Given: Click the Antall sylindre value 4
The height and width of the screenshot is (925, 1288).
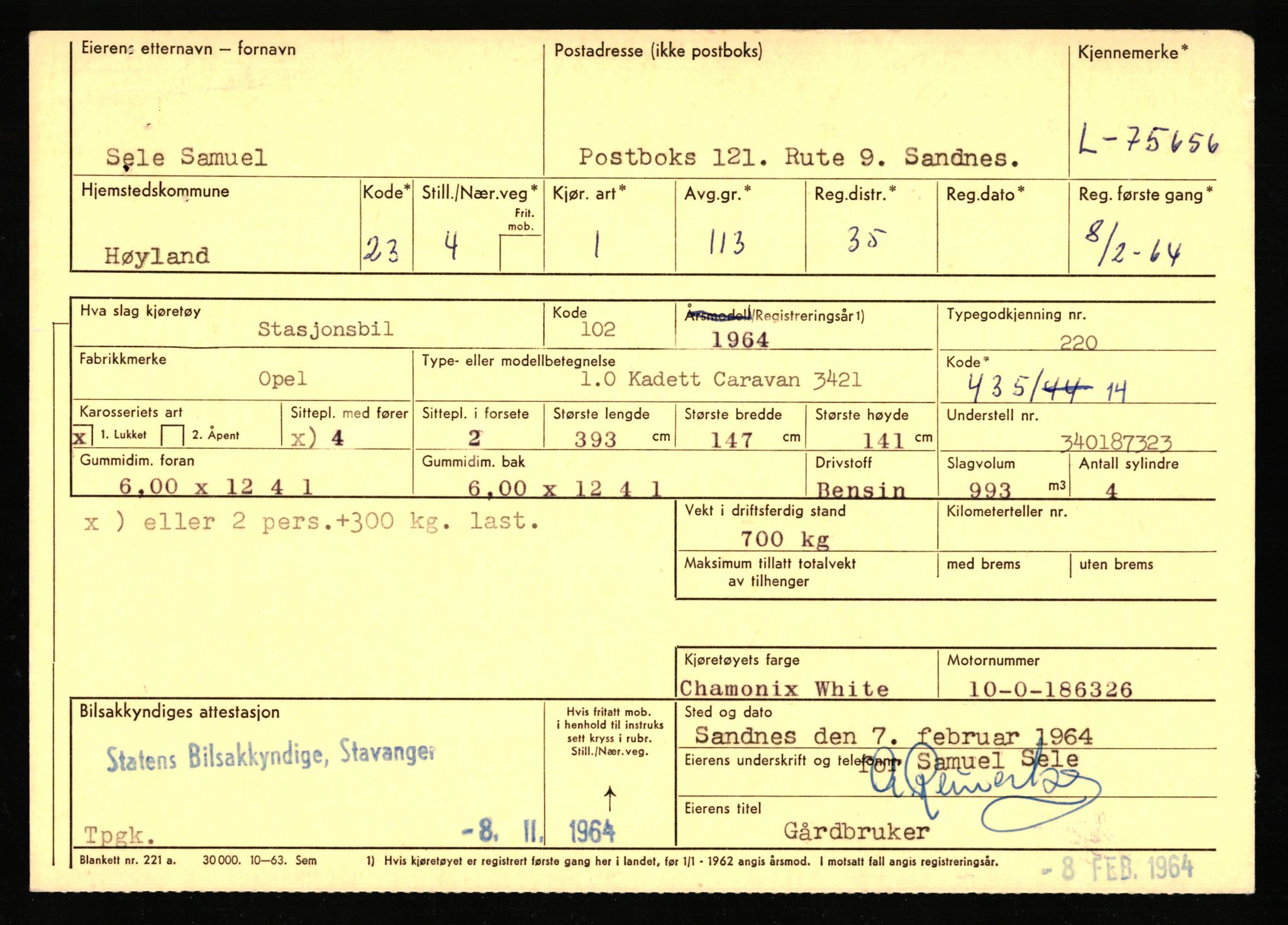Looking at the screenshot, I should tap(1111, 490).
